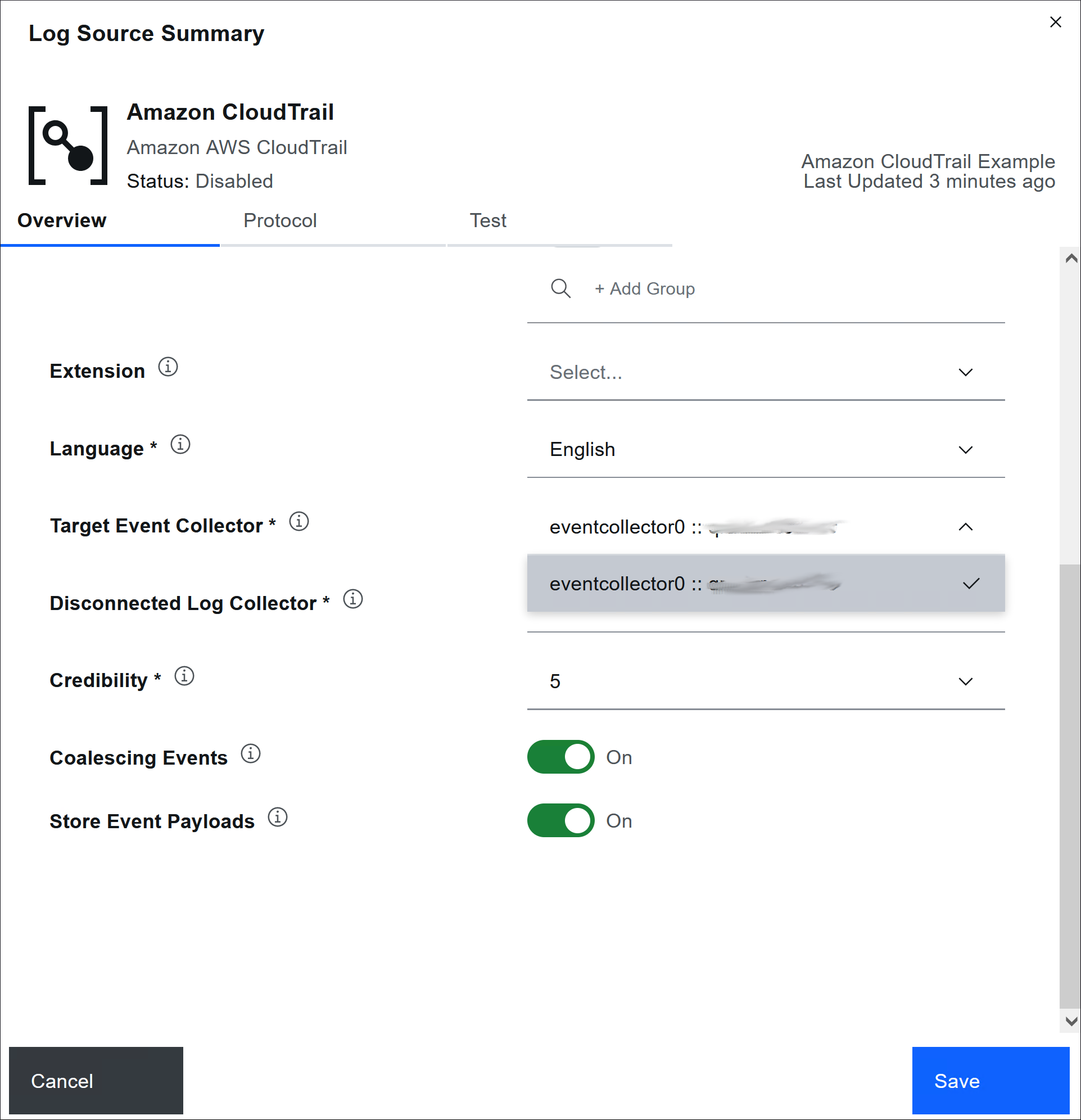Click the vertical scrollbar thumb
Image resolution: width=1081 pixels, height=1120 pixels.
(1070, 786)
